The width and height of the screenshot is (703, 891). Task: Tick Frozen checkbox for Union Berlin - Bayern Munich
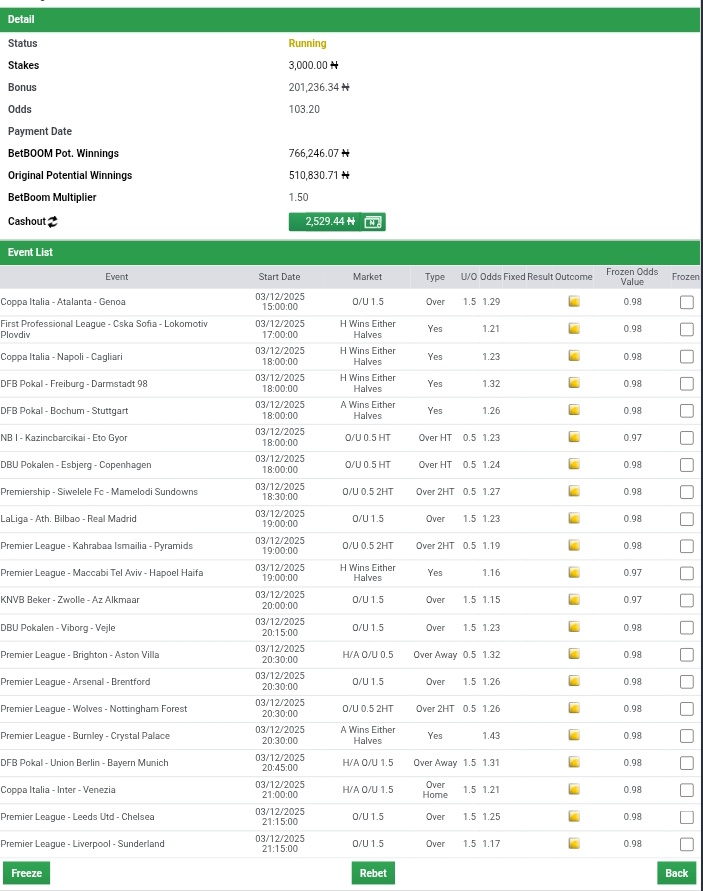687,763
